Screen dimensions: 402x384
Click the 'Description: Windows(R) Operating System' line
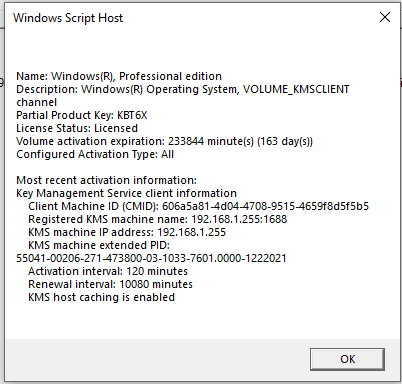(x=183, y=89)
